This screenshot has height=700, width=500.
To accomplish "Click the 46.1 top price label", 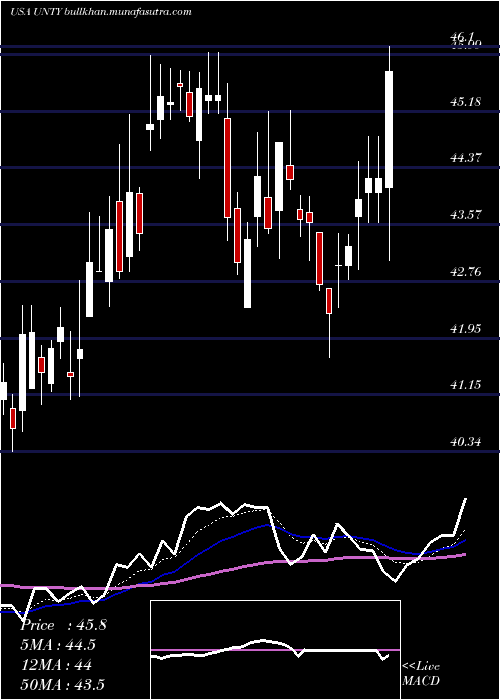I will [x=462, y=37].
